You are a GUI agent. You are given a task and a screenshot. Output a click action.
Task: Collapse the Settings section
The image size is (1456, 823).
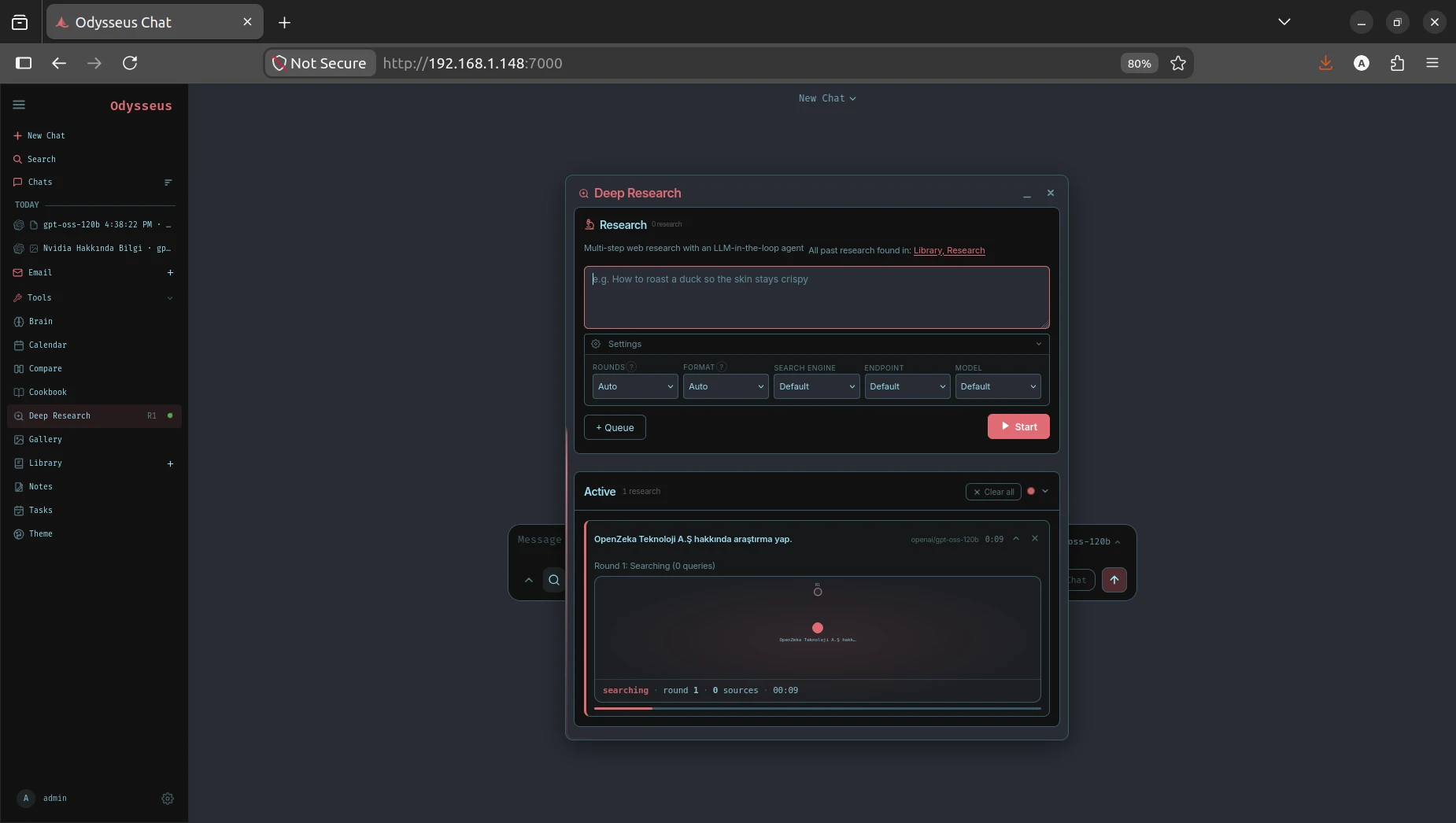[817, 344]
